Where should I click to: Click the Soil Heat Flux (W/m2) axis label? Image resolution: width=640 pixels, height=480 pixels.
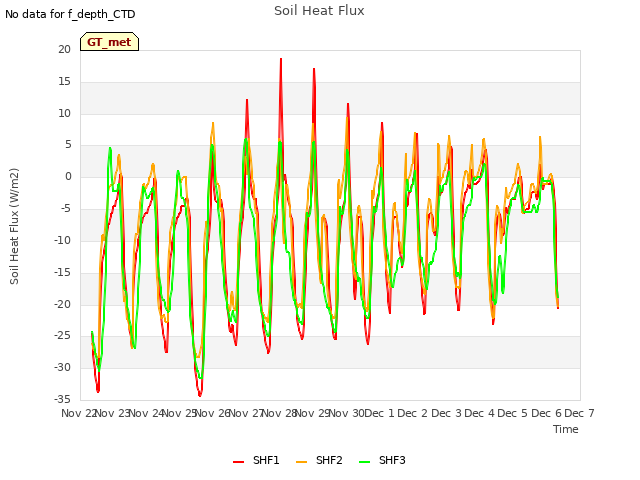tap(14, 226)
